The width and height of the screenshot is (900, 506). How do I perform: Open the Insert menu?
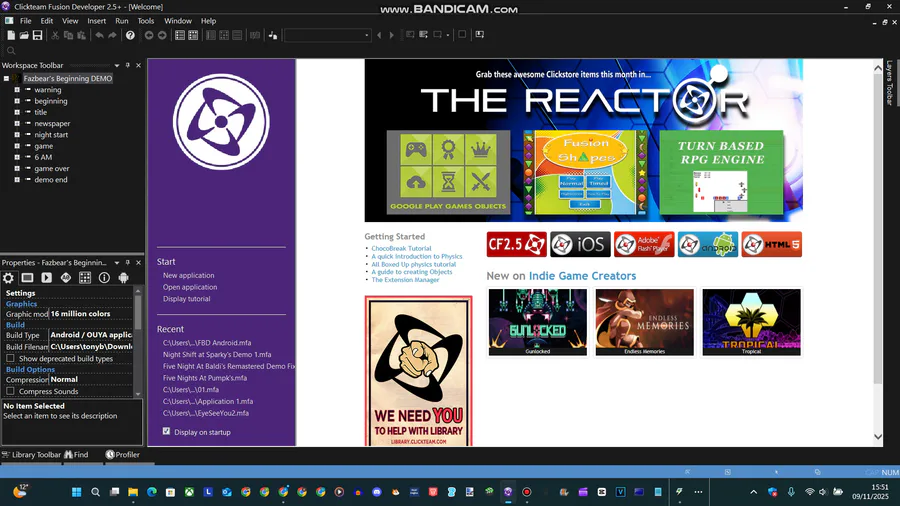click(x=96, y=21)
